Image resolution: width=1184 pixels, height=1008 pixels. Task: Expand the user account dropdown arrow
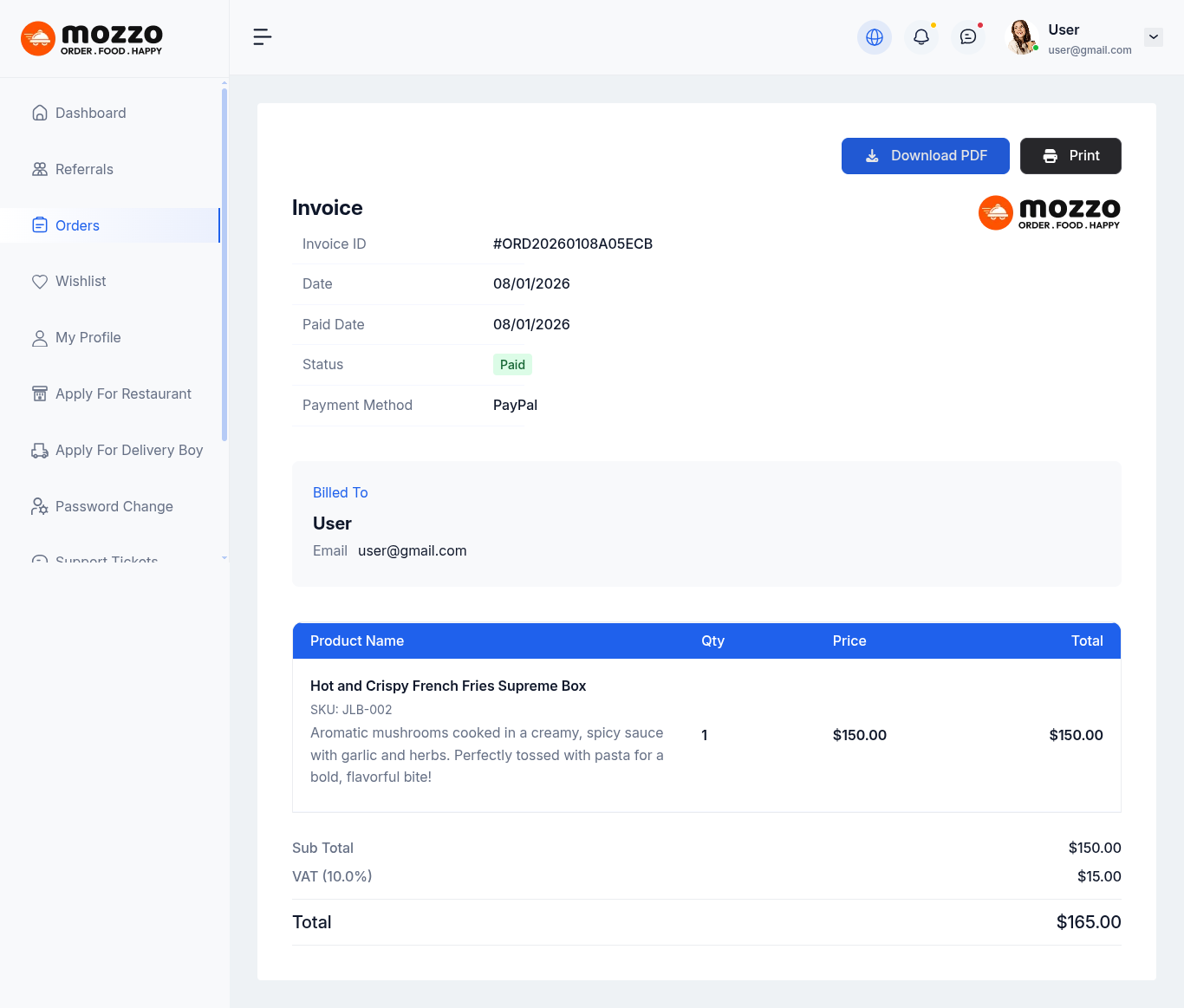[x=1153, y=37]
